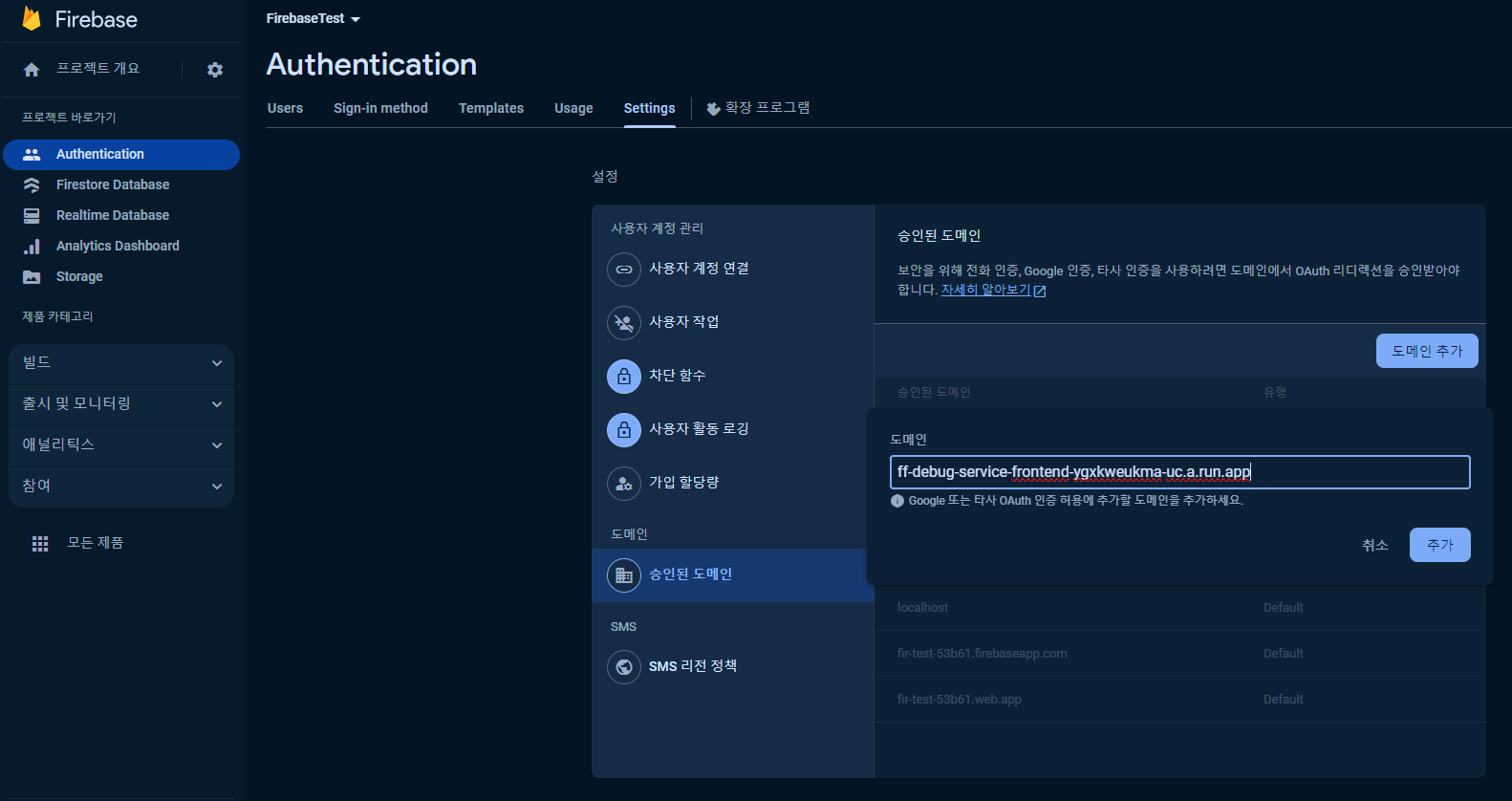
Task: Click the lock icon for 차단 함수
Action: point(624,377)
